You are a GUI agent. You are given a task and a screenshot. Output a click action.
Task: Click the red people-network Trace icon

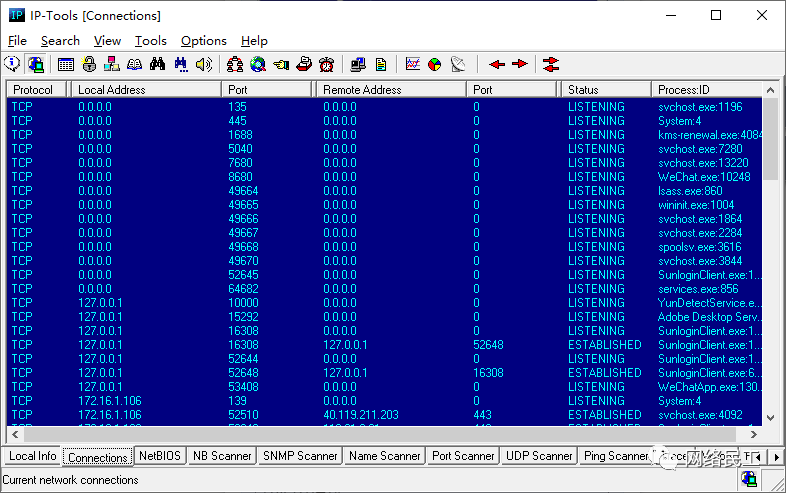(x=235, y=64)
